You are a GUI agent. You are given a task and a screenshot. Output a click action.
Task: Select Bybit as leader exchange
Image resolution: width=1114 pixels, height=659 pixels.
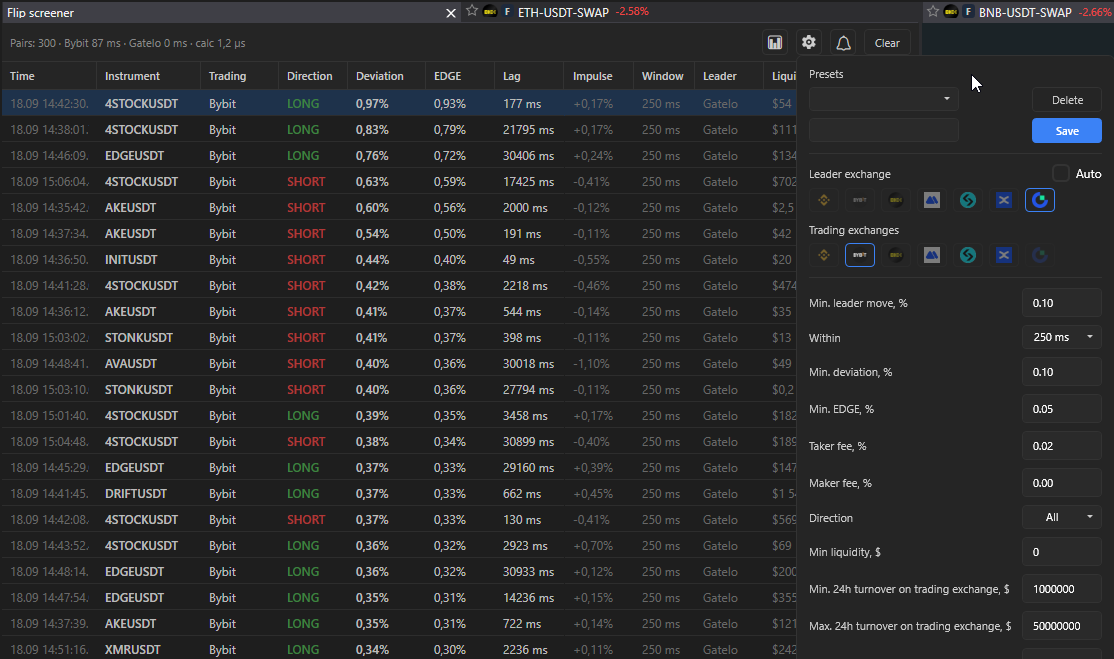tap(860, 200)
